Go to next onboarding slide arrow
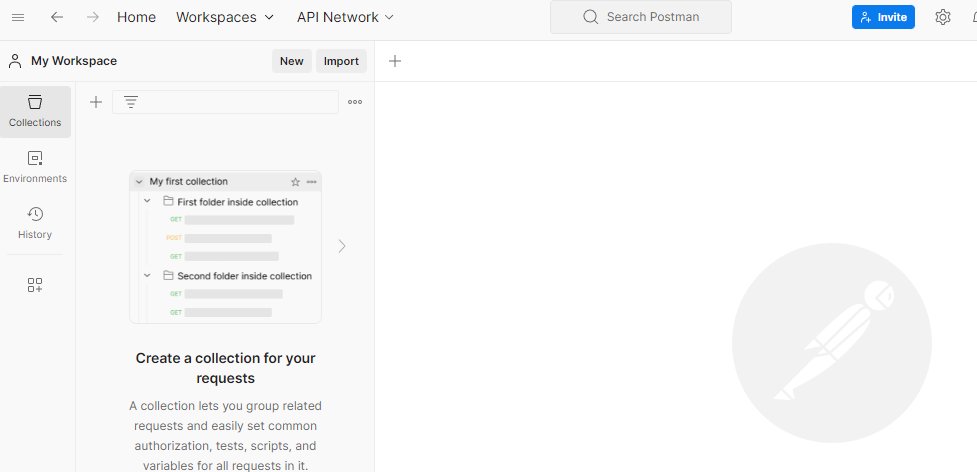The height and width of the screenshot is (472, 977). 341,246
